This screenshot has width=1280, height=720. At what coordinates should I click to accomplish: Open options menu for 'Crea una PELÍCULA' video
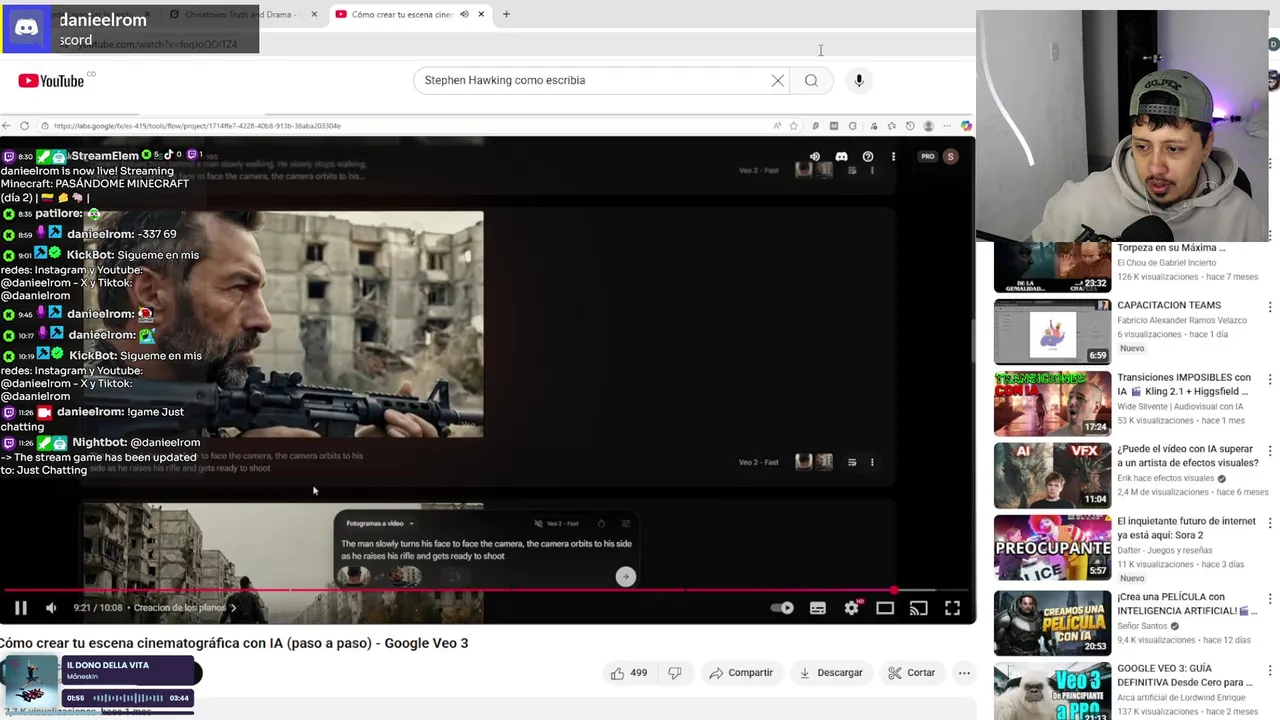coord(1270,600)
